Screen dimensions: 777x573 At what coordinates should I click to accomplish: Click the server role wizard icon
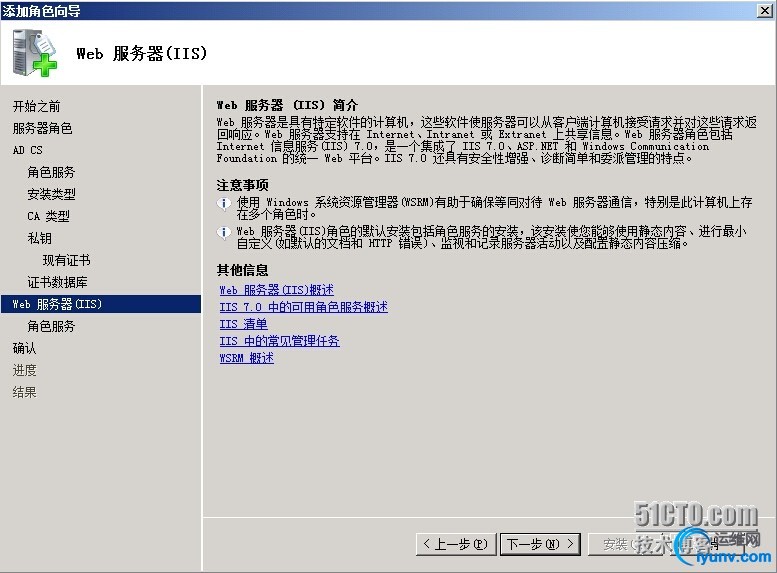coord(34,53)
